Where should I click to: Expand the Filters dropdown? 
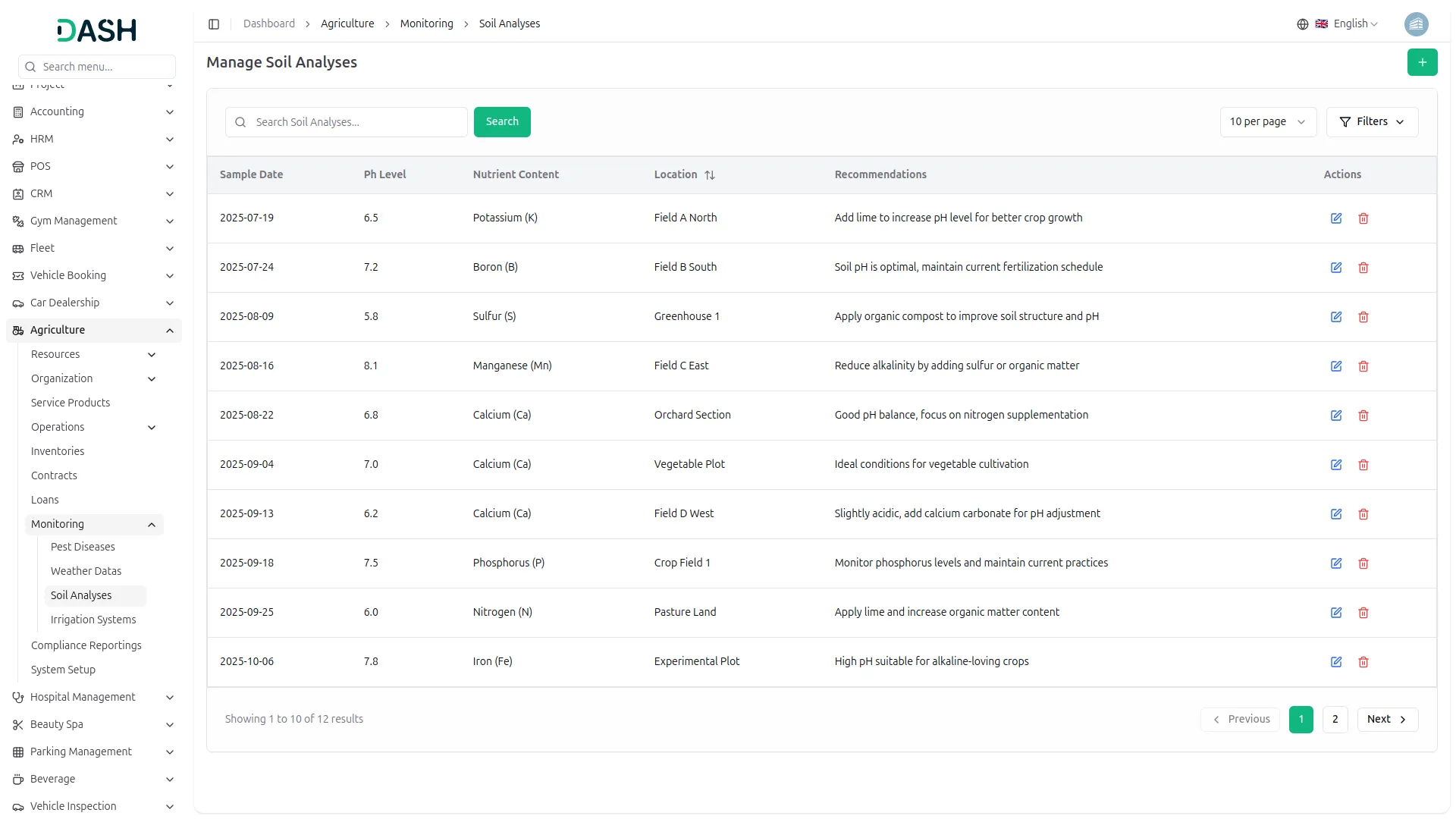[x=1372, y=122]
